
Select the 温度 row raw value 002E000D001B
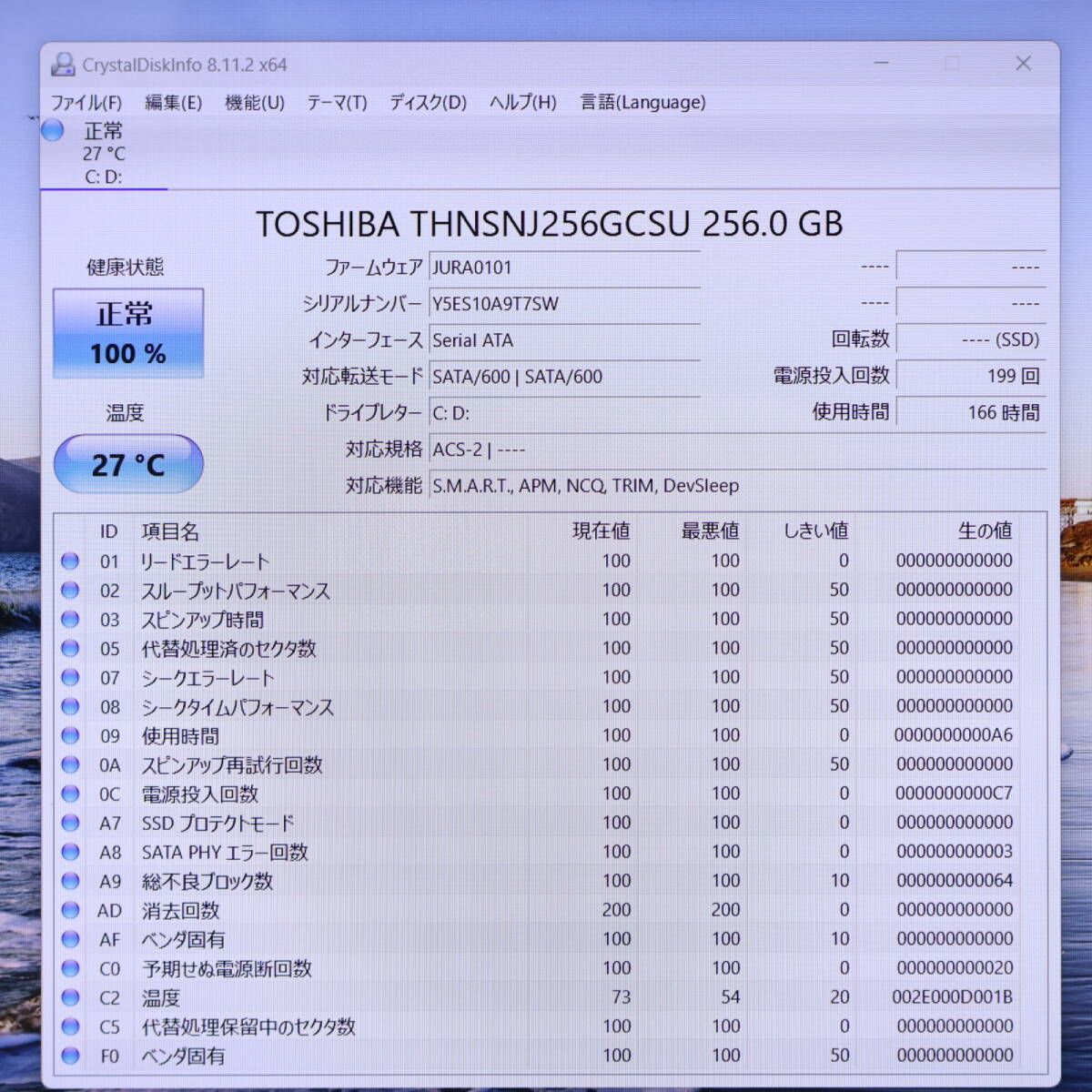pyautogui.click(x=953, y=997)
